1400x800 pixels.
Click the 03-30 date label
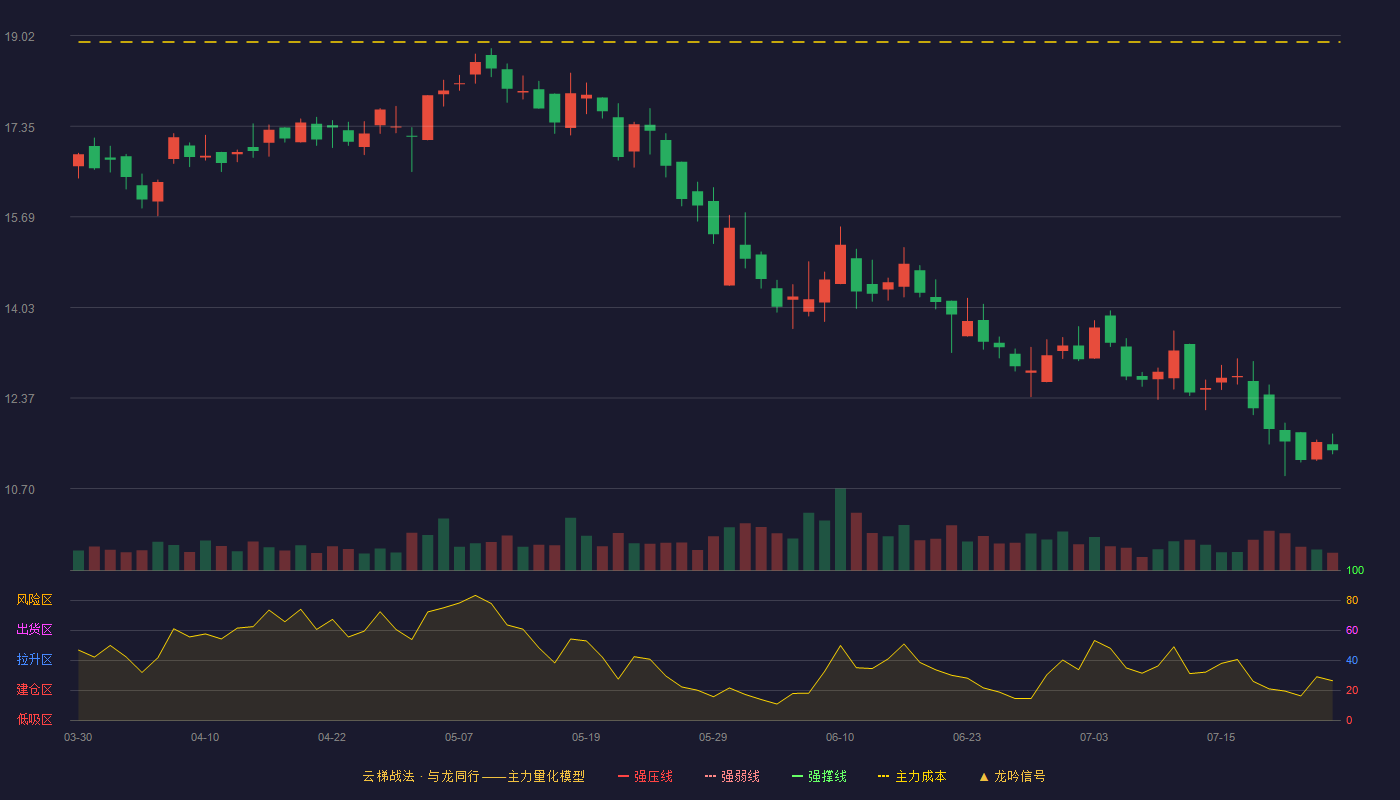pyautogui.click(x=78, y=737)
